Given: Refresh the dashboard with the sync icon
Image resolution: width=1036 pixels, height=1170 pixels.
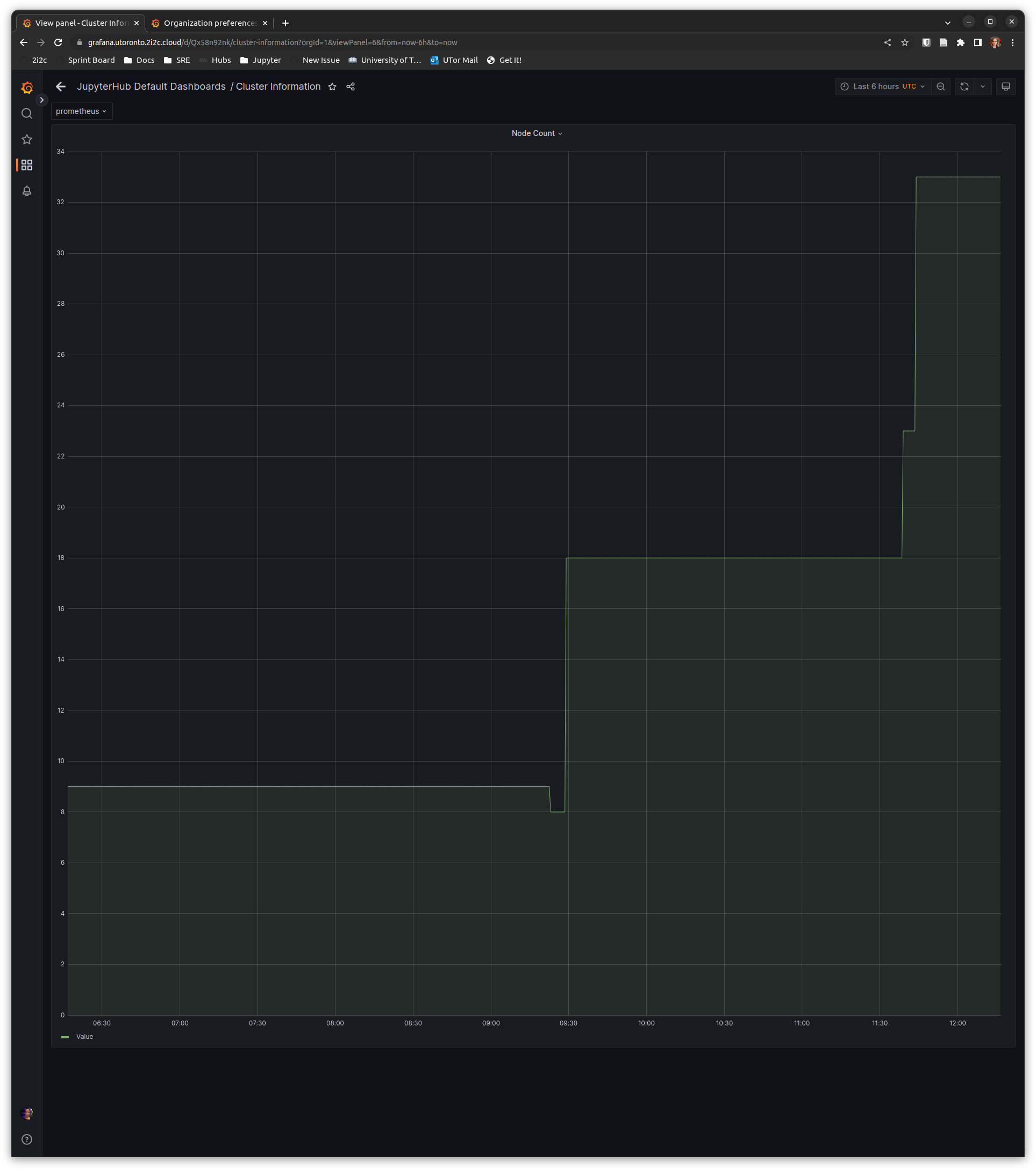Looking at the screenshot, I should click(964, 87).
